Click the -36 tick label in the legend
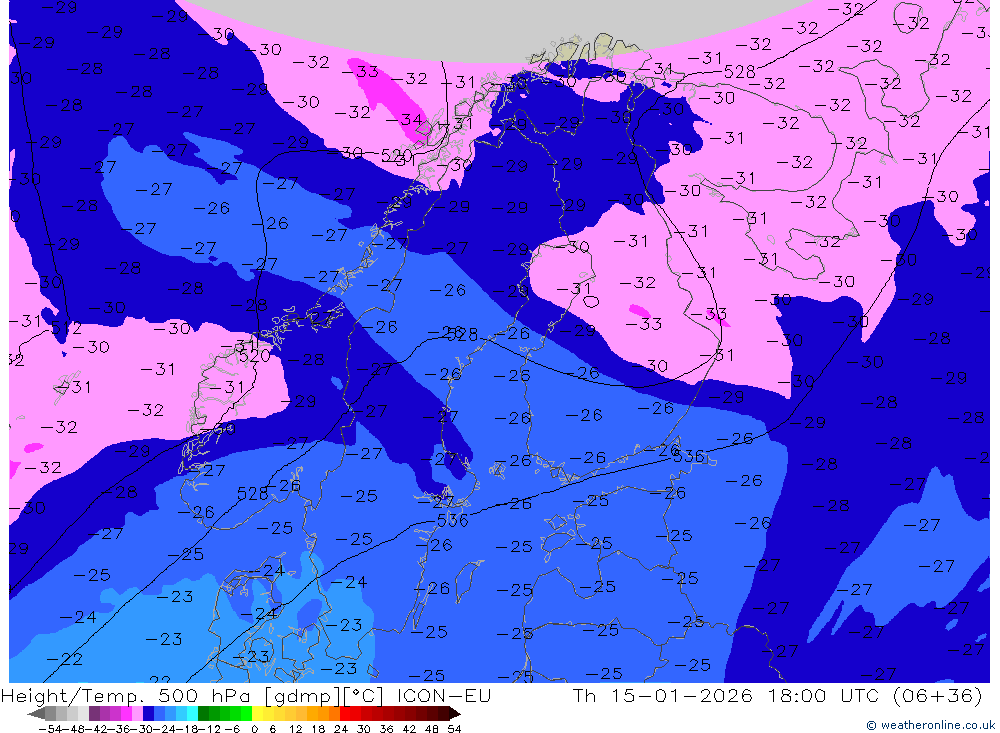The height and width of the screenshot is (733, 1000). point(119,729)
